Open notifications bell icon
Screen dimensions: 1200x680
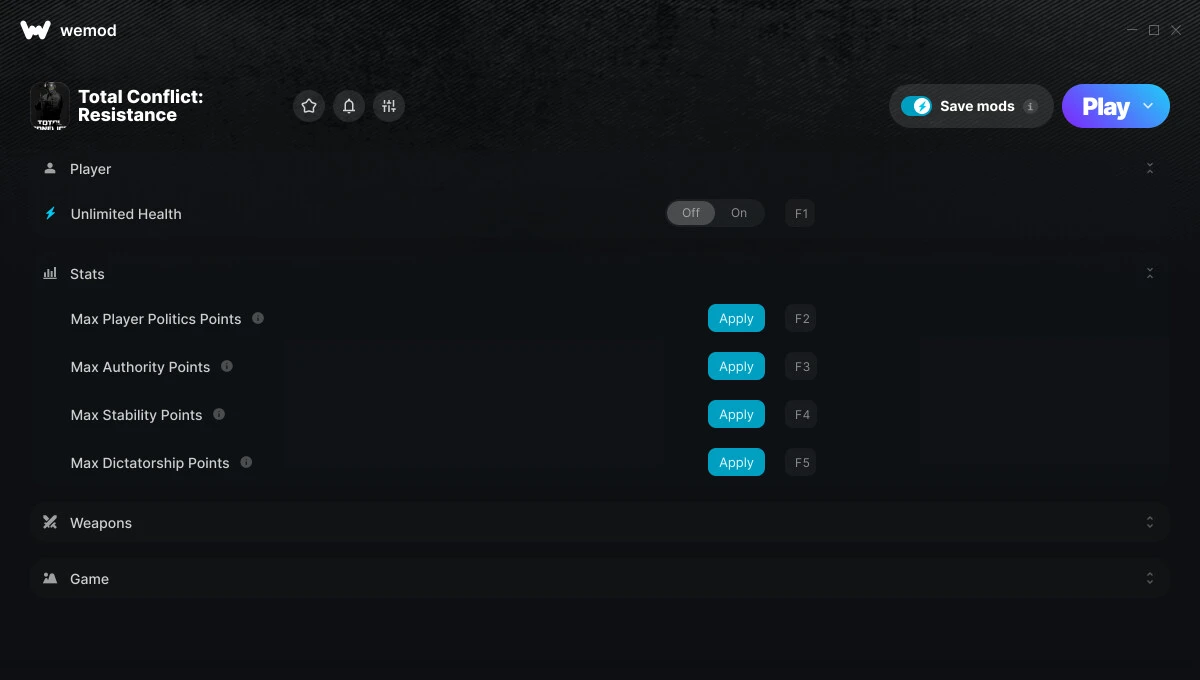pyautogui.click(x=349, y=106)
